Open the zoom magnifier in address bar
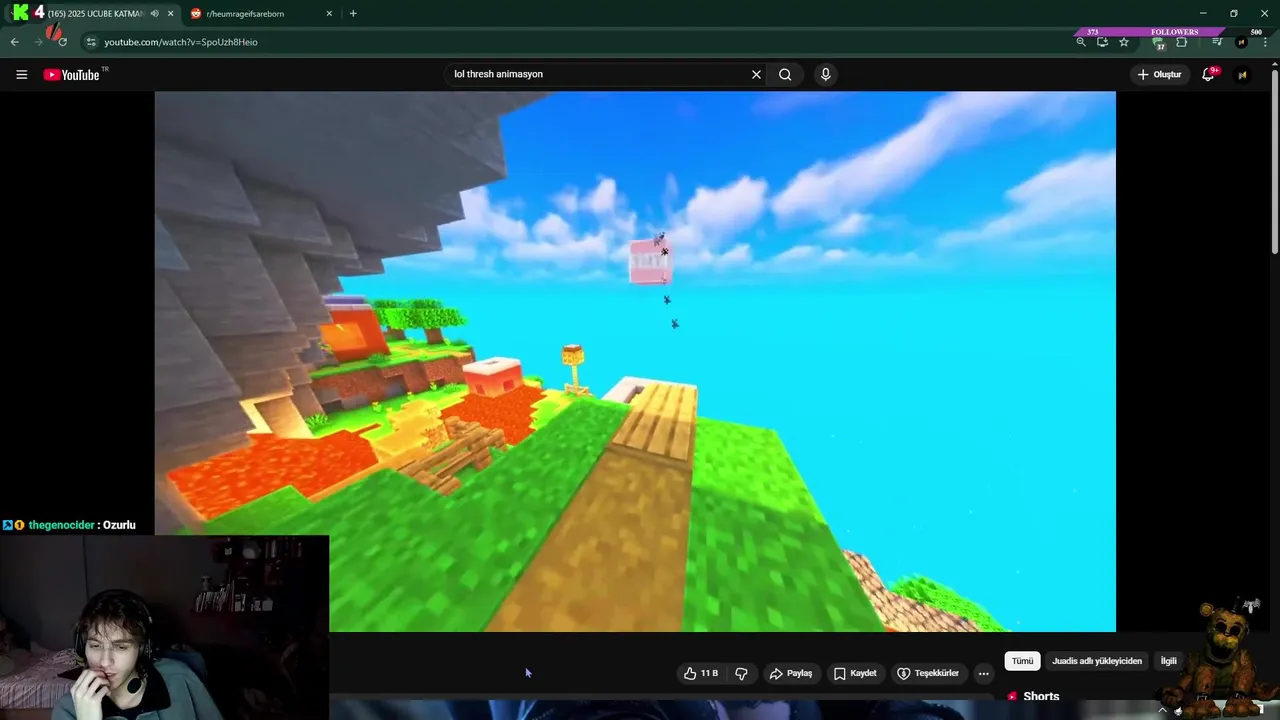The height and width of the screenshot is (720, 1280). (1080, 42)
